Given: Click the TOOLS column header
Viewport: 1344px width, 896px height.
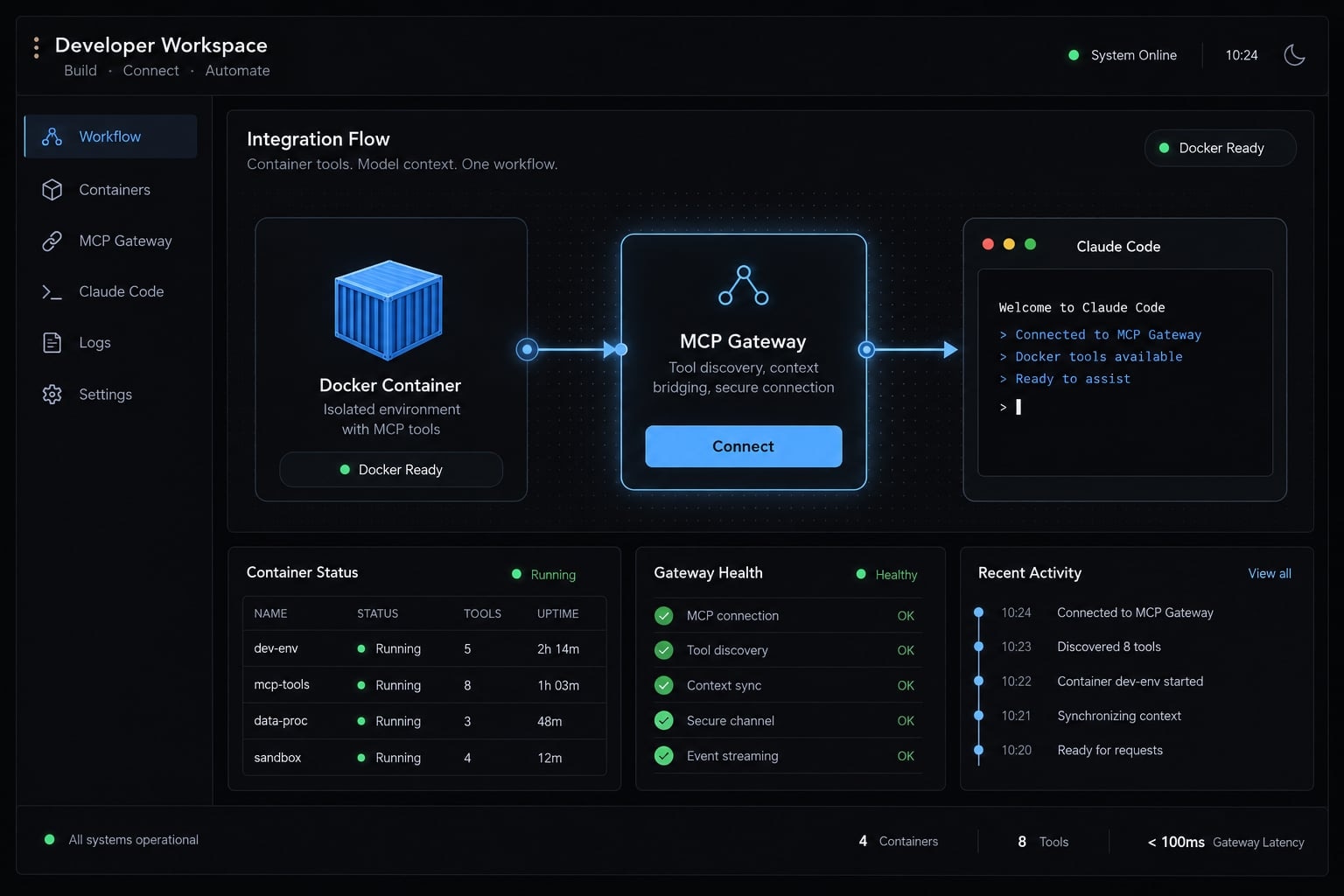Looking at the screenshot, I should 482,613.
